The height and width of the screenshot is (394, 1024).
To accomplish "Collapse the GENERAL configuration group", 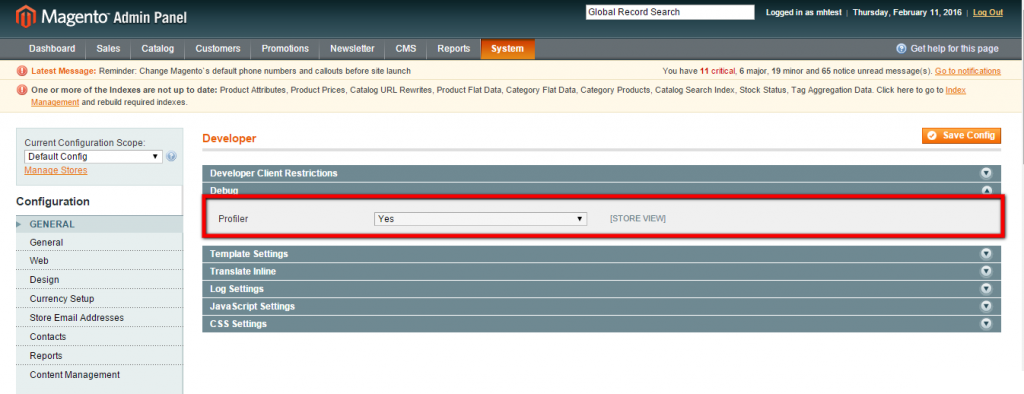I will point(99,224).
